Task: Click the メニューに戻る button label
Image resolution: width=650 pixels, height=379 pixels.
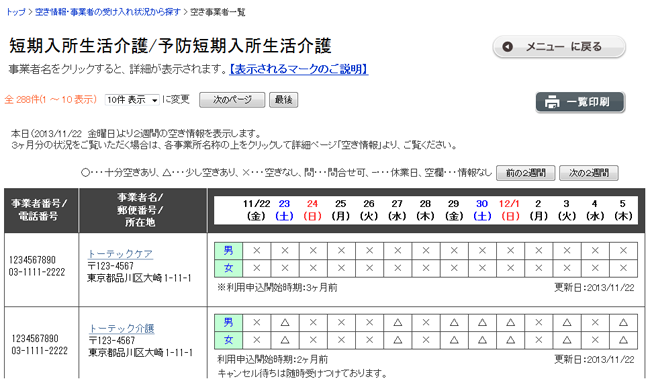Action: 564,47
